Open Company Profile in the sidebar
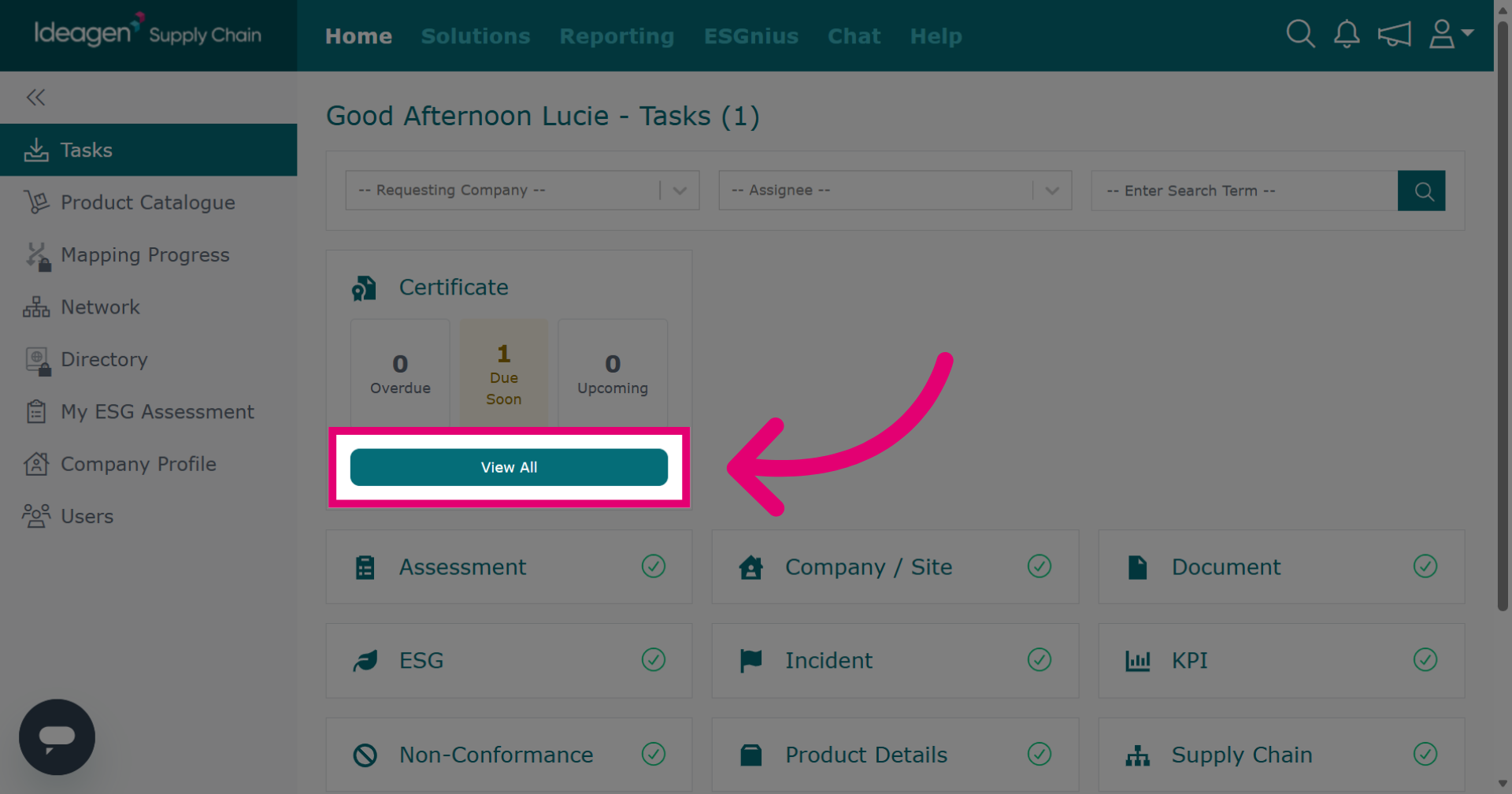The width and height of the screenshot is (1512, 794). (x=149, y=464)
